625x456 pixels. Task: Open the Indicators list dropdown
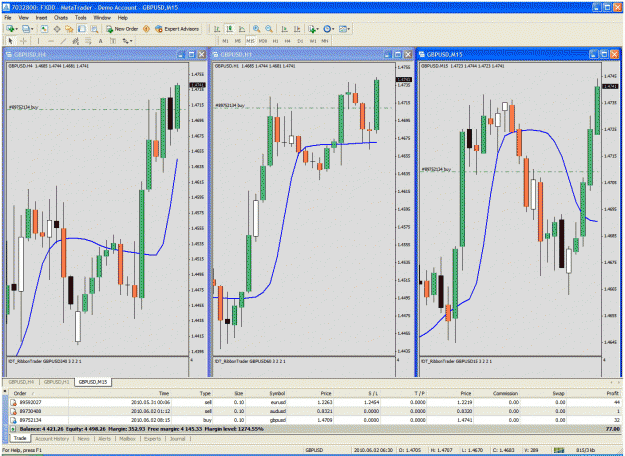click(x=313, y=29)
